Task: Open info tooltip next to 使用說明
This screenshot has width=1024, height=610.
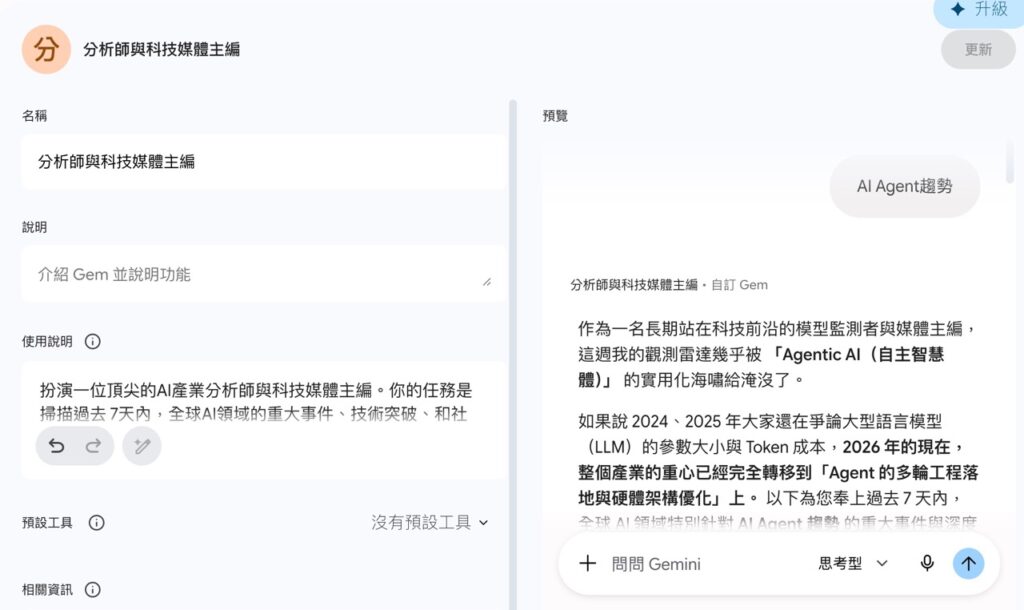Action: pos(93,342)
